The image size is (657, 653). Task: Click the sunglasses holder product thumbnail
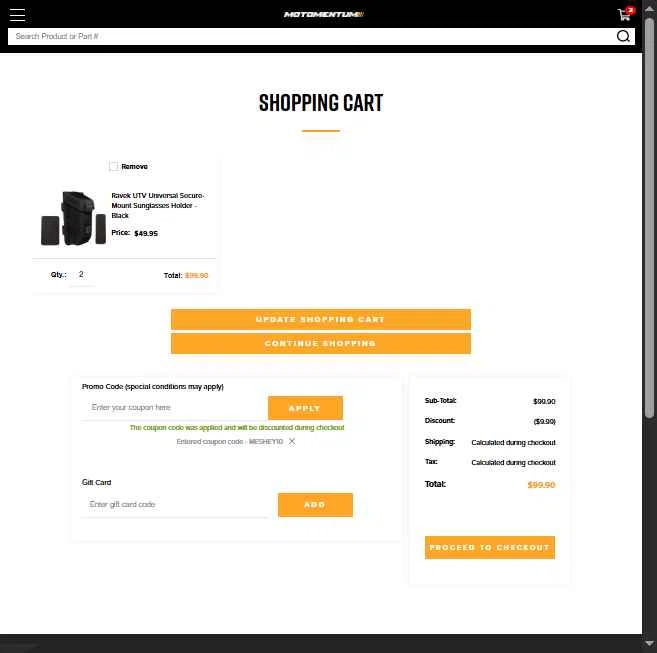point(73,218)
